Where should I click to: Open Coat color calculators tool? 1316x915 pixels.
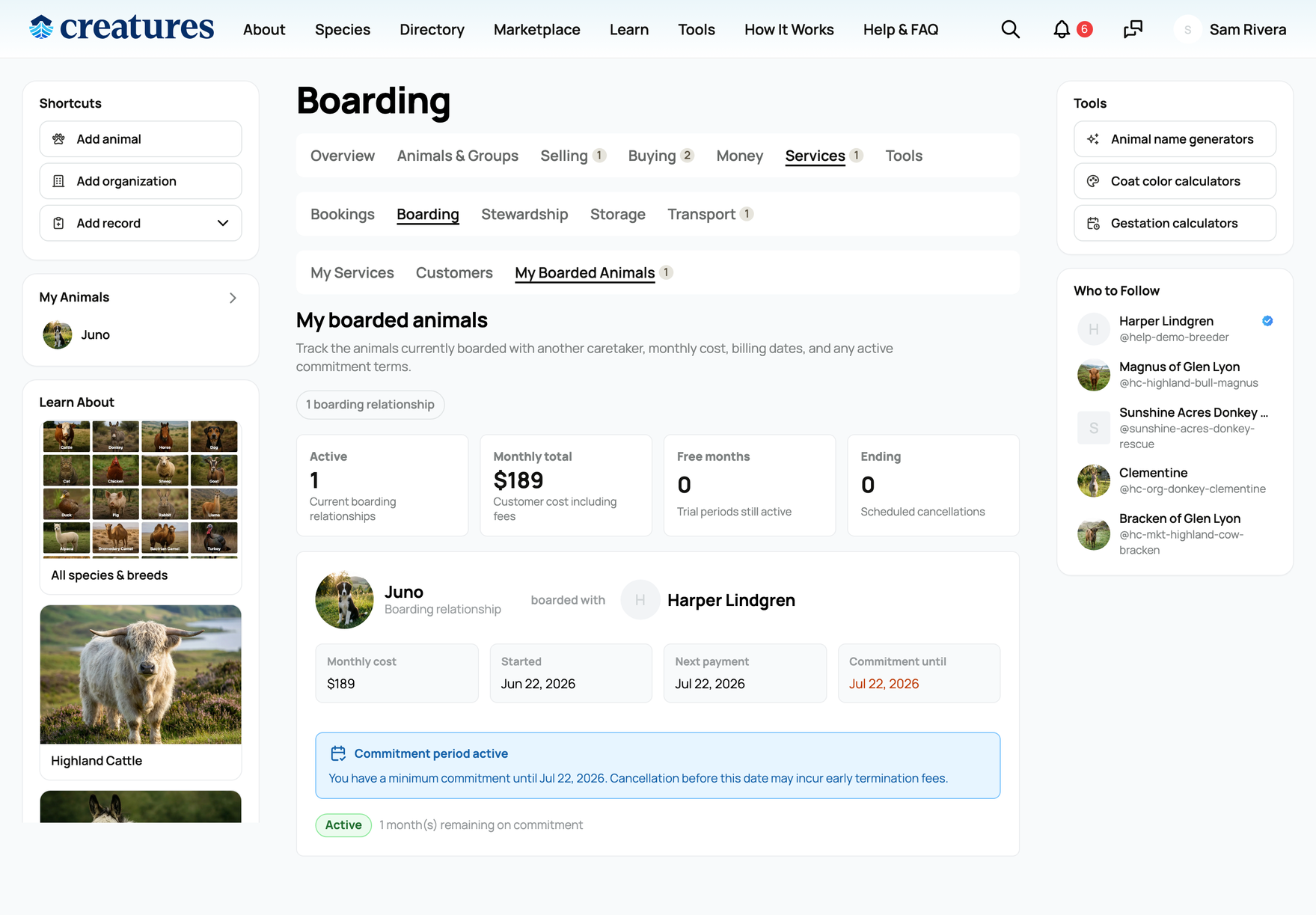(x=1175, y=181)
